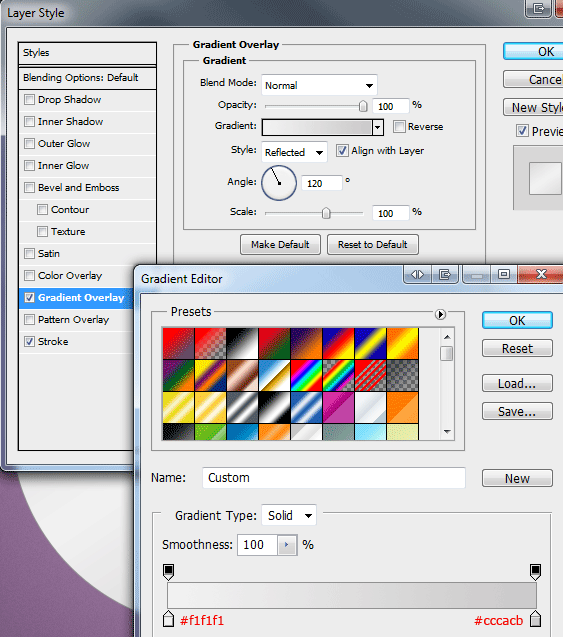Image resolution: width=563 pixels, height=637 pixels.
Task: Toggle the Preview checkbox in Layer Style
Action: click(x=522, y=131)
